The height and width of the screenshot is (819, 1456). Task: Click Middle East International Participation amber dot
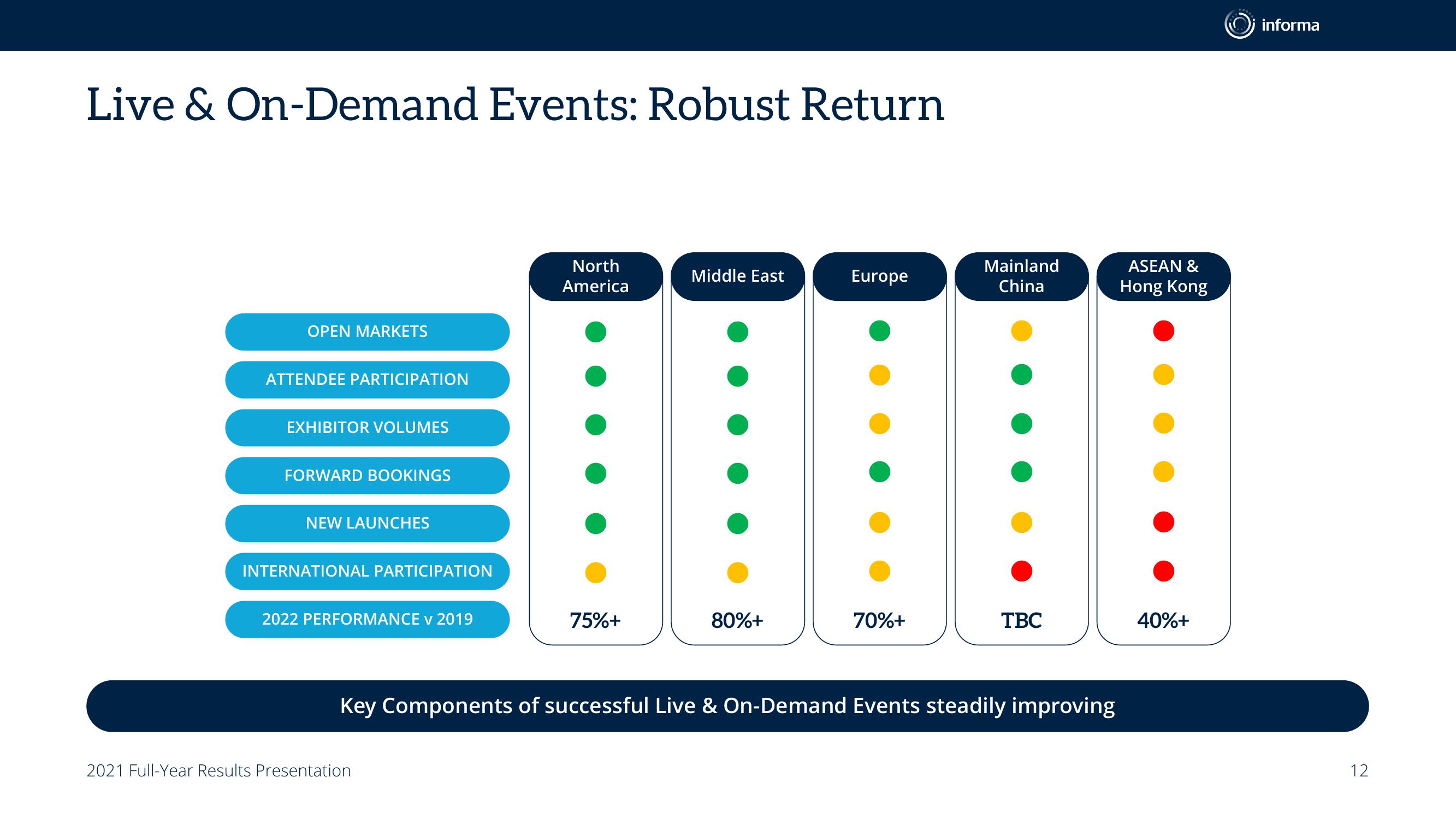coord(738,573)
